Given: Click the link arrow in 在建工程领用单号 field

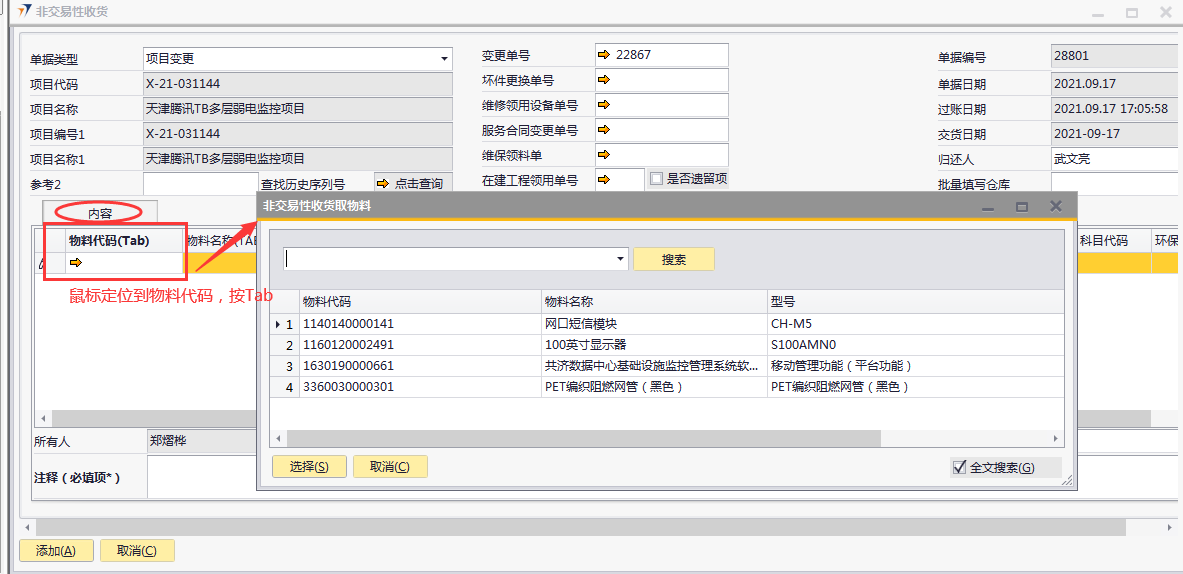Looking at the screenshot, I should (x=603, y=180).
